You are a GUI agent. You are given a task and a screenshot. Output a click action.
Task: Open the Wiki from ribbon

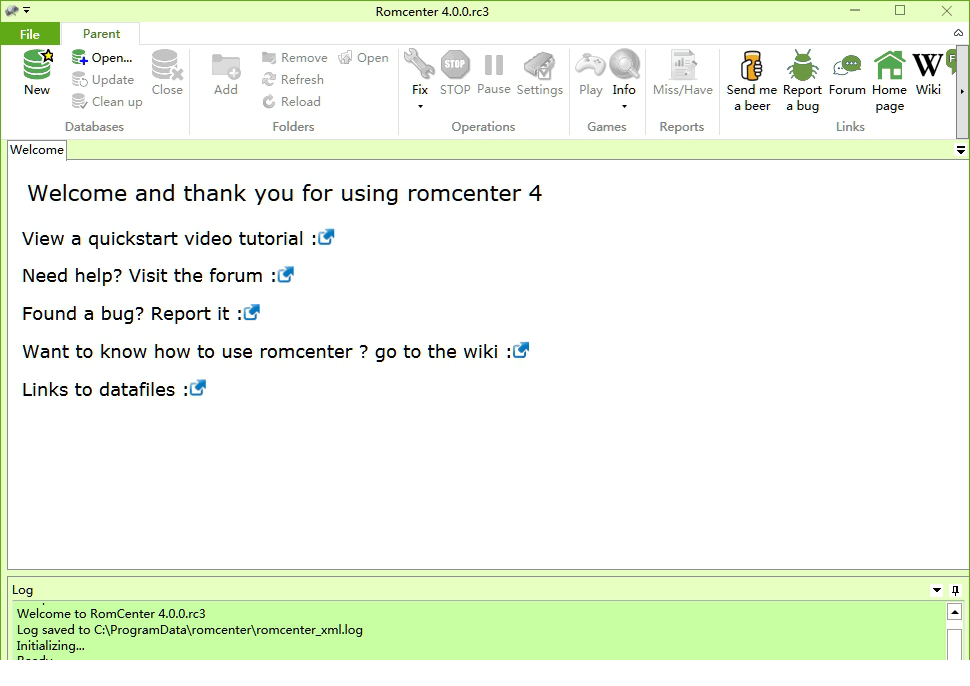928,72
